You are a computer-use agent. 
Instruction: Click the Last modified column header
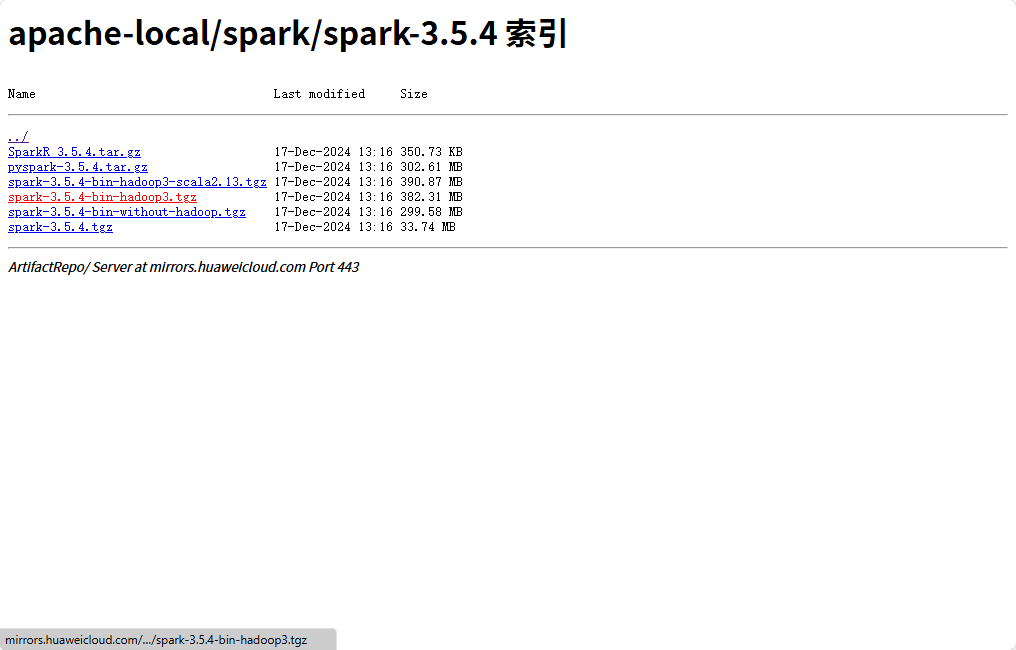tap(319, 94)
